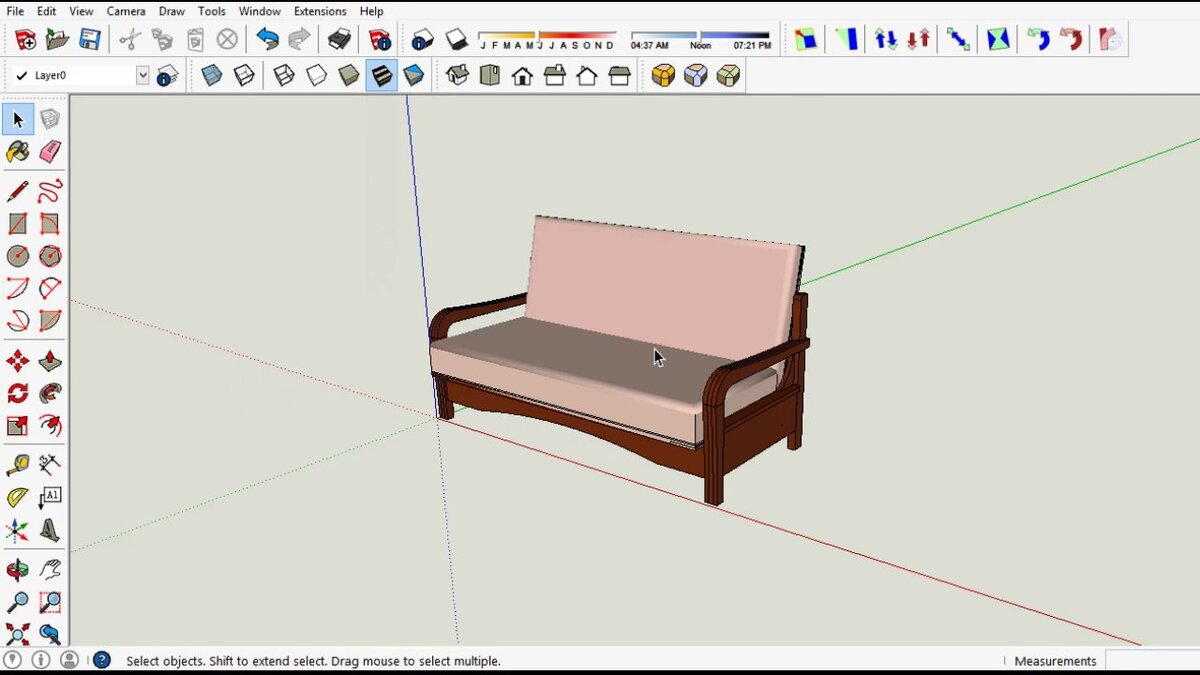This screenshot has height=675, width=1200.
Task: Click the Open file folder icon
Action: (x=57, y=40)
